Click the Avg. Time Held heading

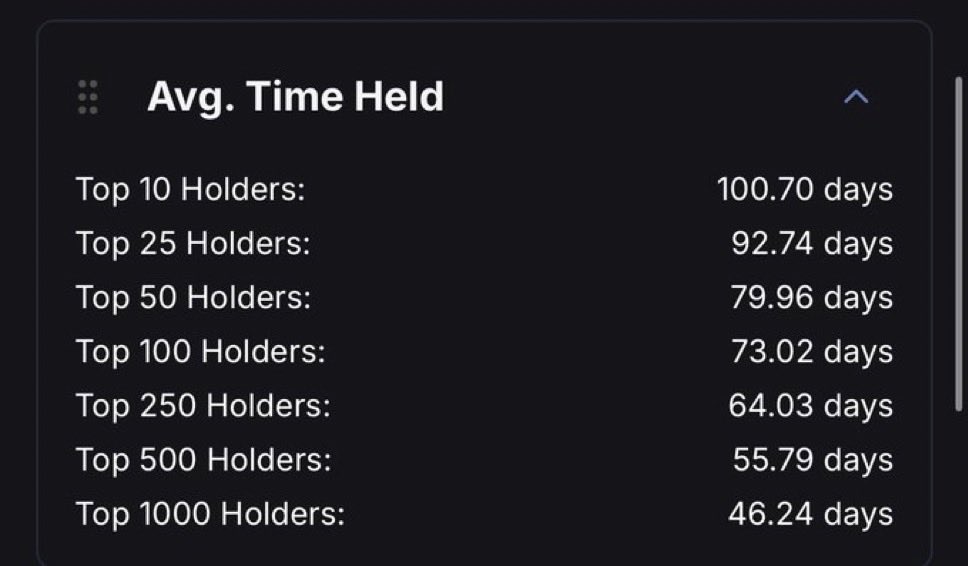click(296, 97)
